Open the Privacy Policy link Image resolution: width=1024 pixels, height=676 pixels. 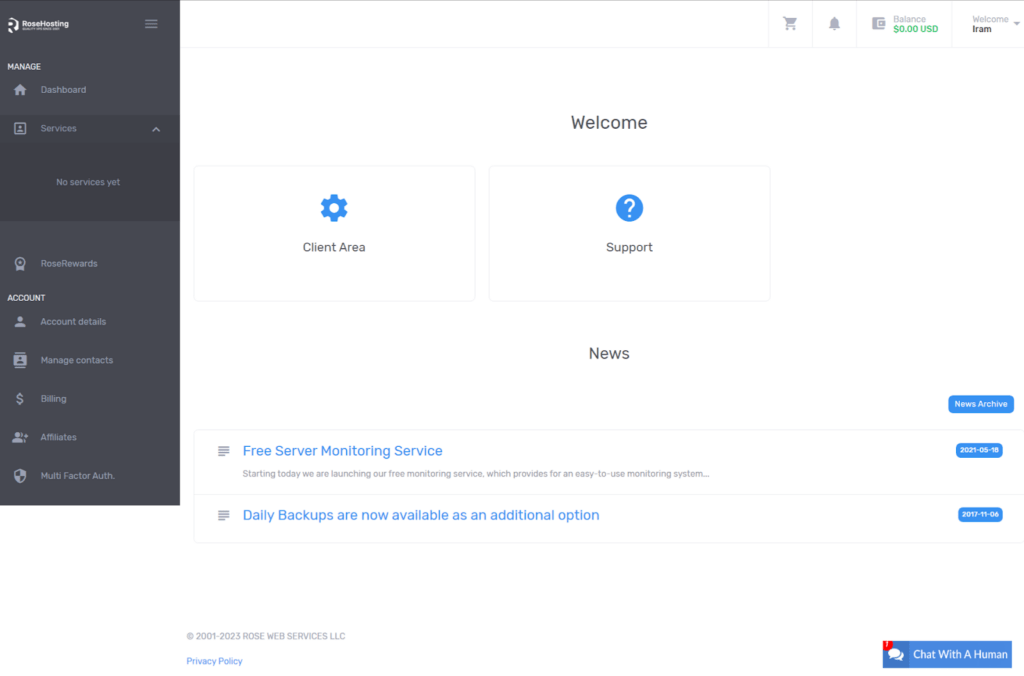point(214,660)
